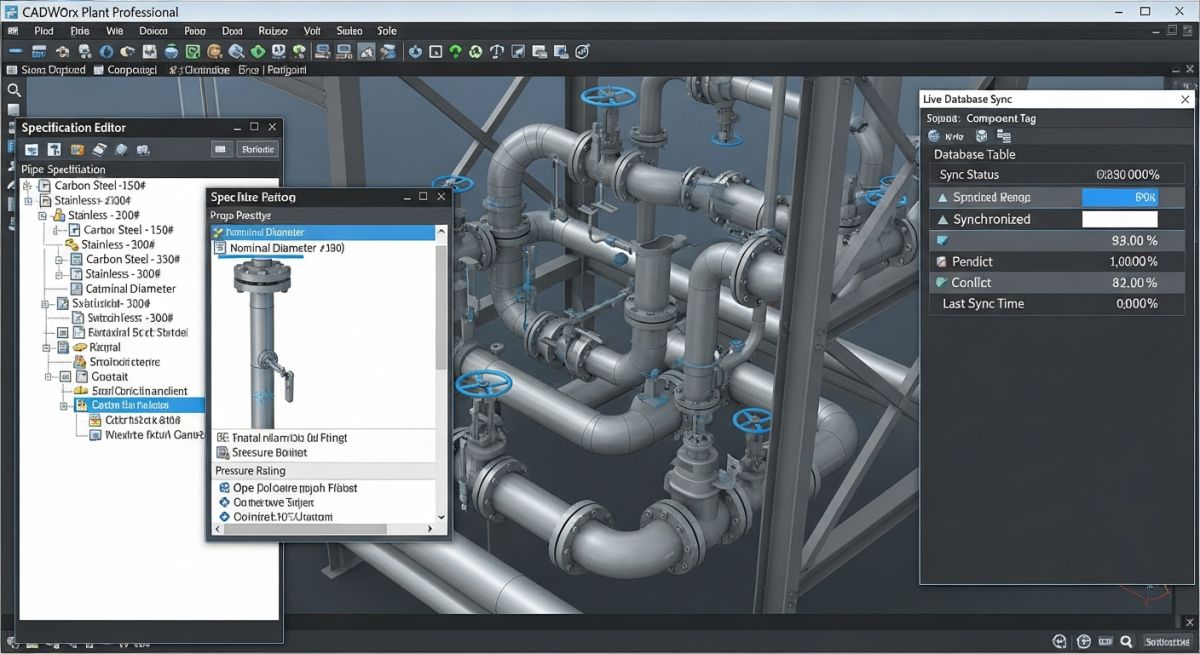Screen dimensions: 1200x654
Task: Click the 'Sobiotic' button in Specification Editor
Action: (x=257, y=149)
